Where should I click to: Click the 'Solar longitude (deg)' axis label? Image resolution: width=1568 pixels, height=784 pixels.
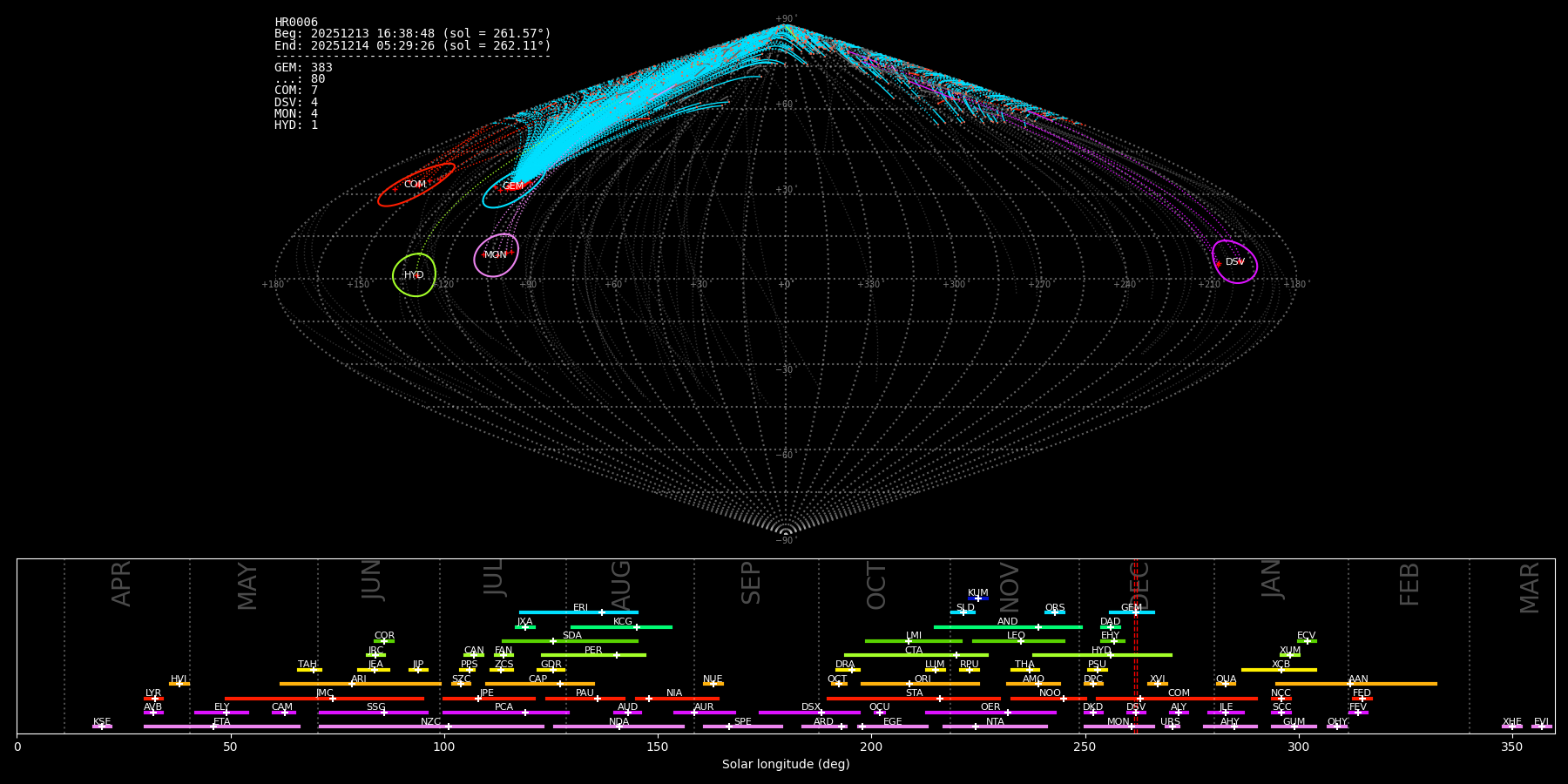[x=786, y=765]
